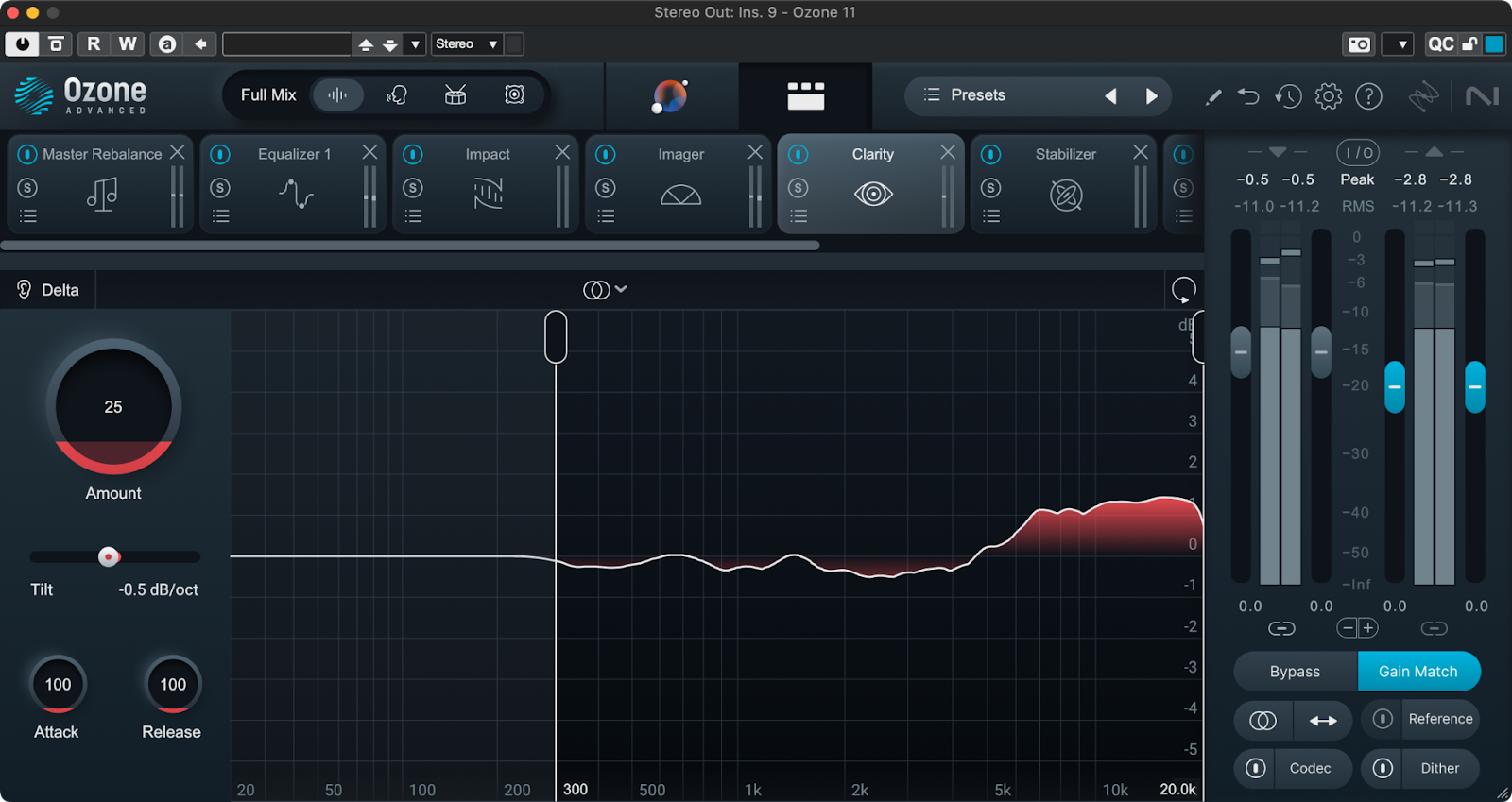Reset the Clarity module with the circular arrow

click(x=1183, y=290)
